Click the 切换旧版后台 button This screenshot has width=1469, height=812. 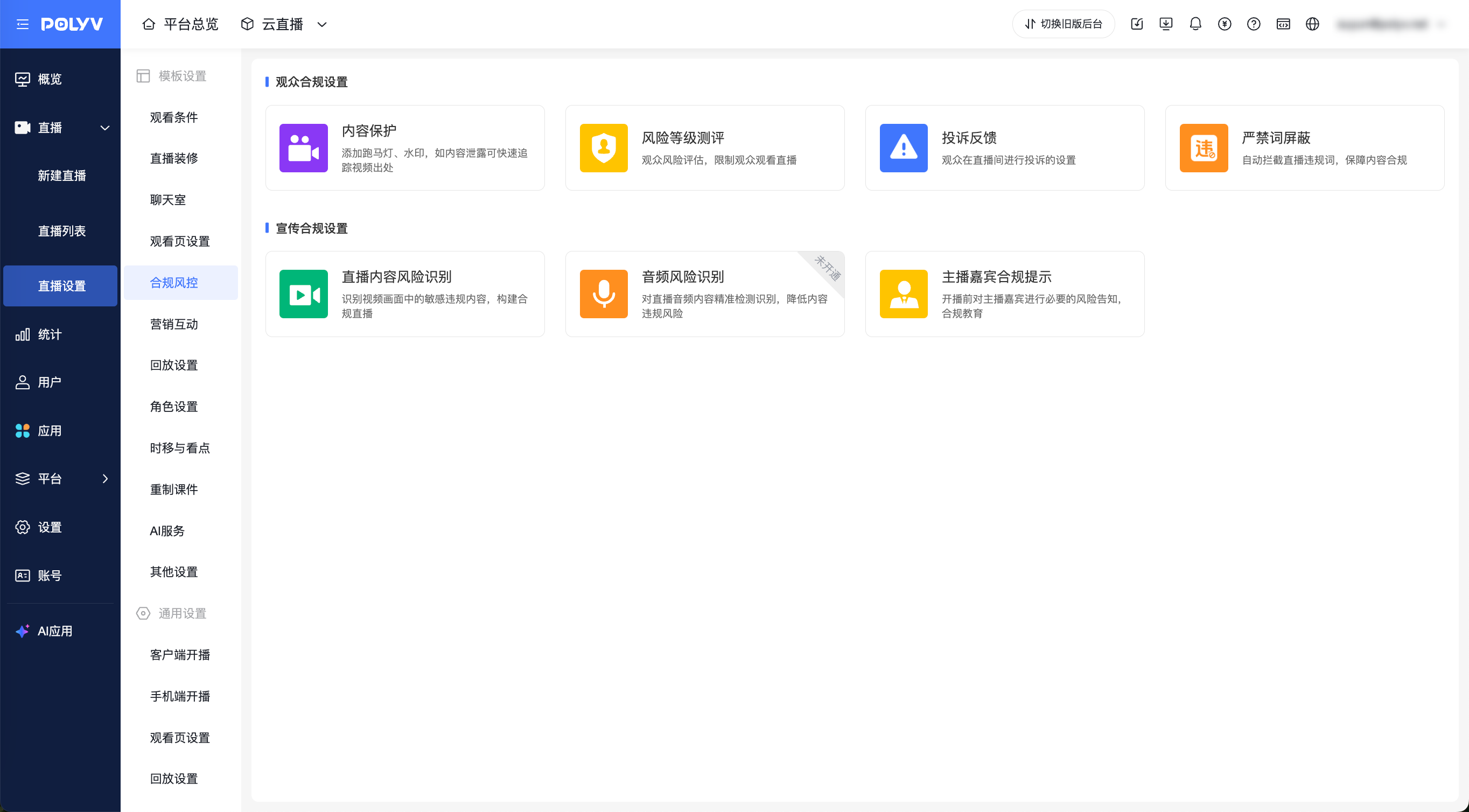point(1063,24)
